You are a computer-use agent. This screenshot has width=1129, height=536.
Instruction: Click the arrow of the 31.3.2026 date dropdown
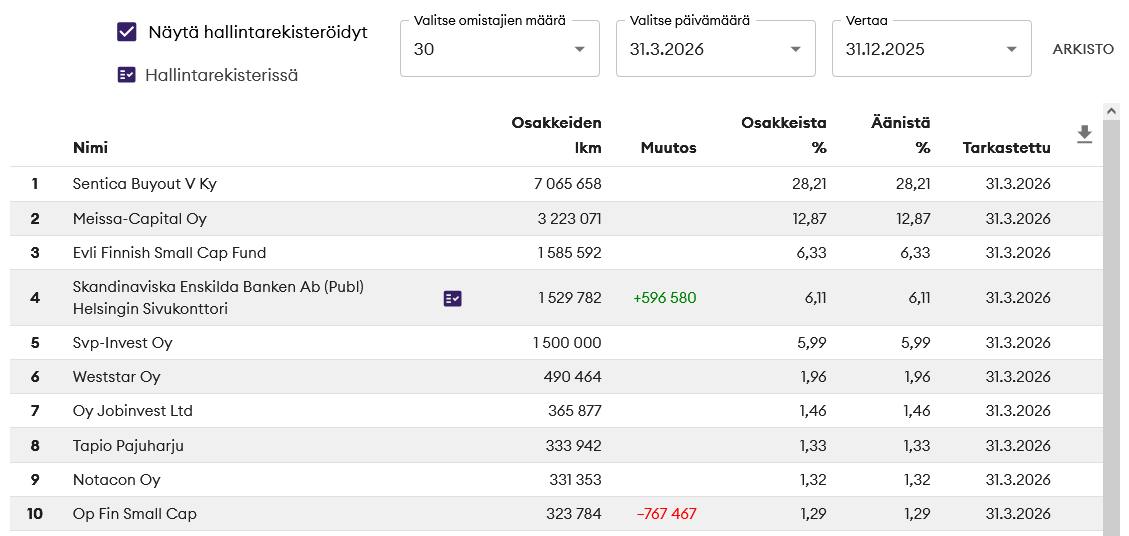pos(796,50)
